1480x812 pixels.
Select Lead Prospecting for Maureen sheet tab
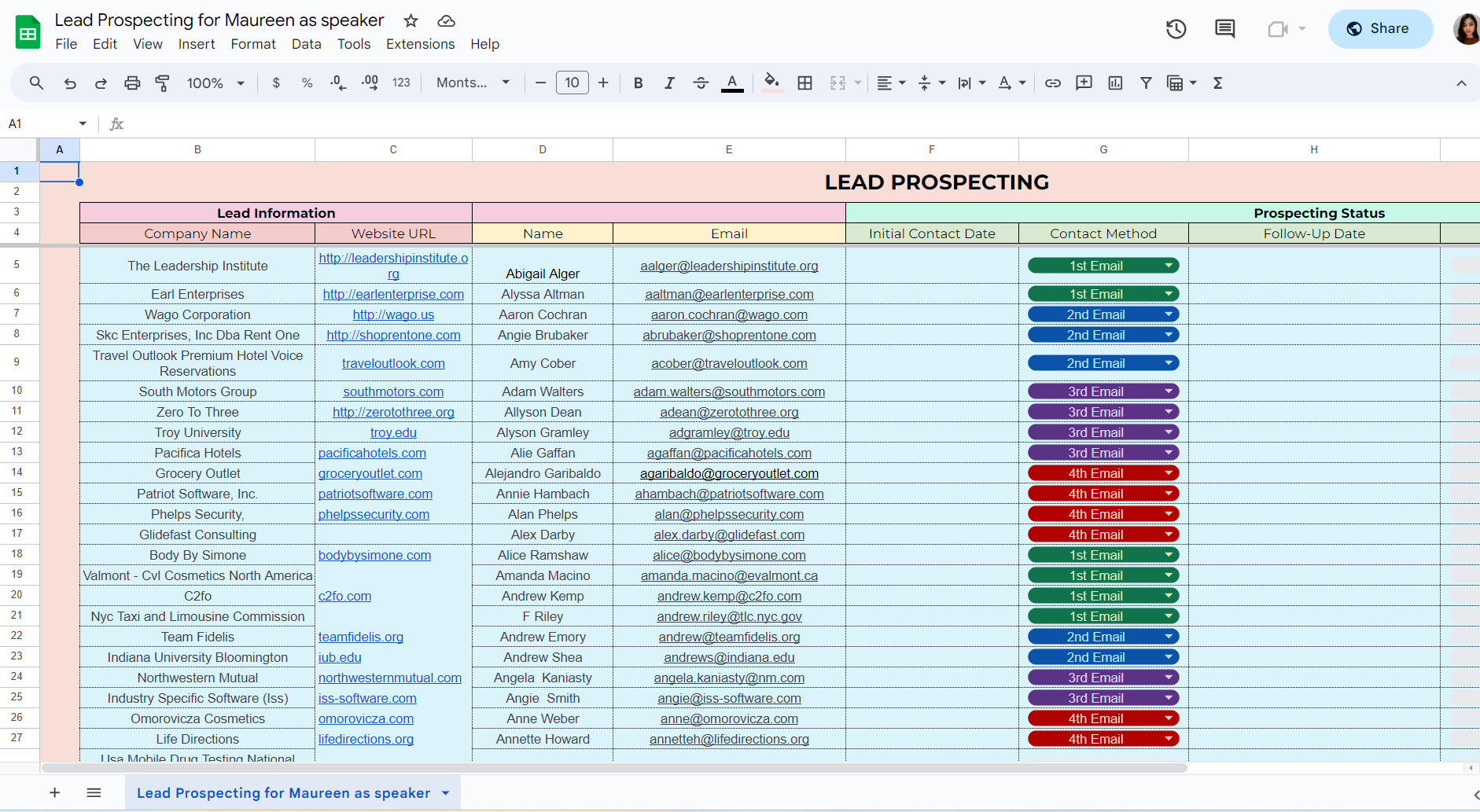(283, 792)
